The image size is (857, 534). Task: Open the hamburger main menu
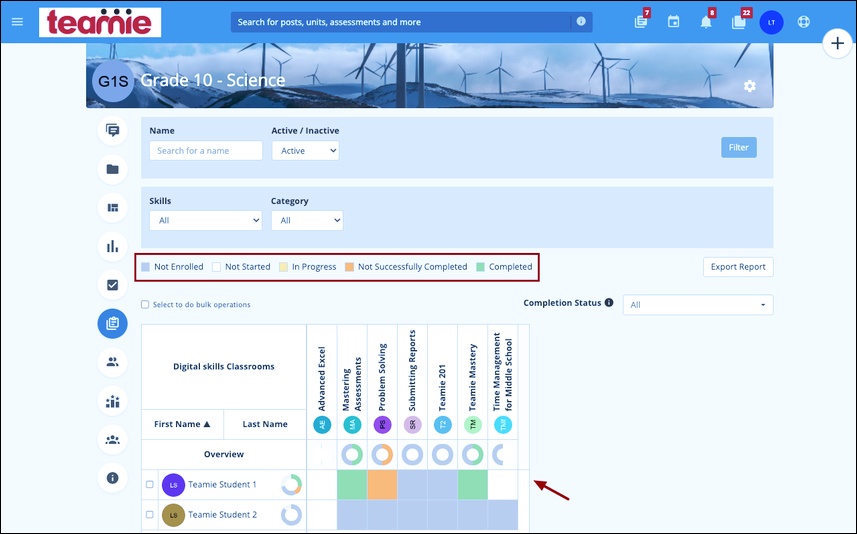click(17, 22)
